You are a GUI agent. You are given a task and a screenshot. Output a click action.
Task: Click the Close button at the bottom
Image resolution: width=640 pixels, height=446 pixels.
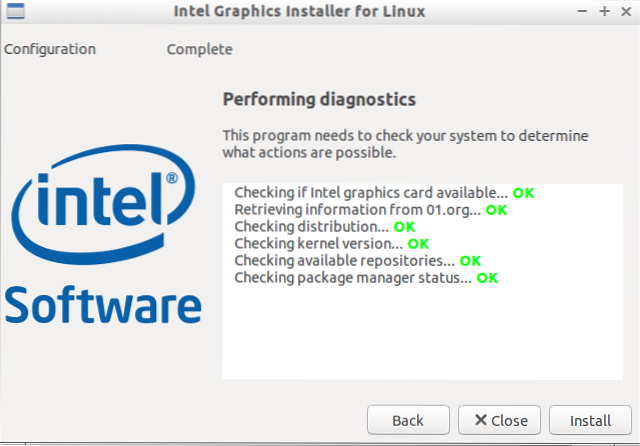click(x=499, y=420)
